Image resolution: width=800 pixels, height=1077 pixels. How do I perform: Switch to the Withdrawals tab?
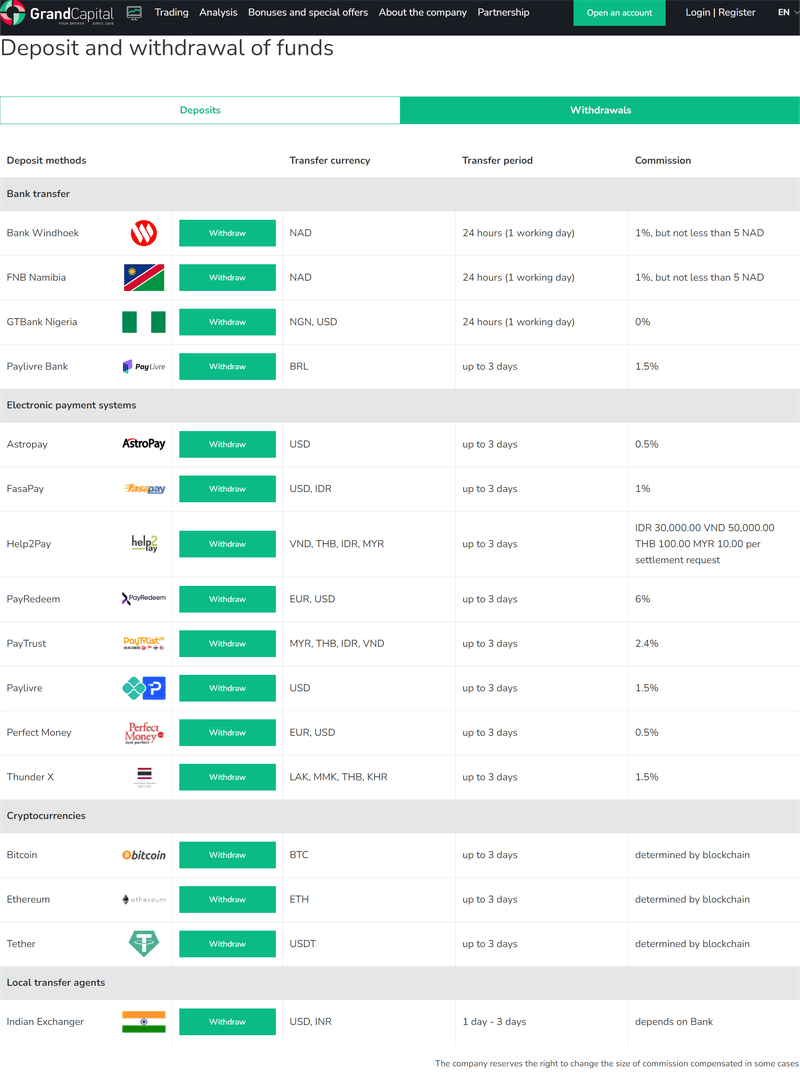coord(600,110)
